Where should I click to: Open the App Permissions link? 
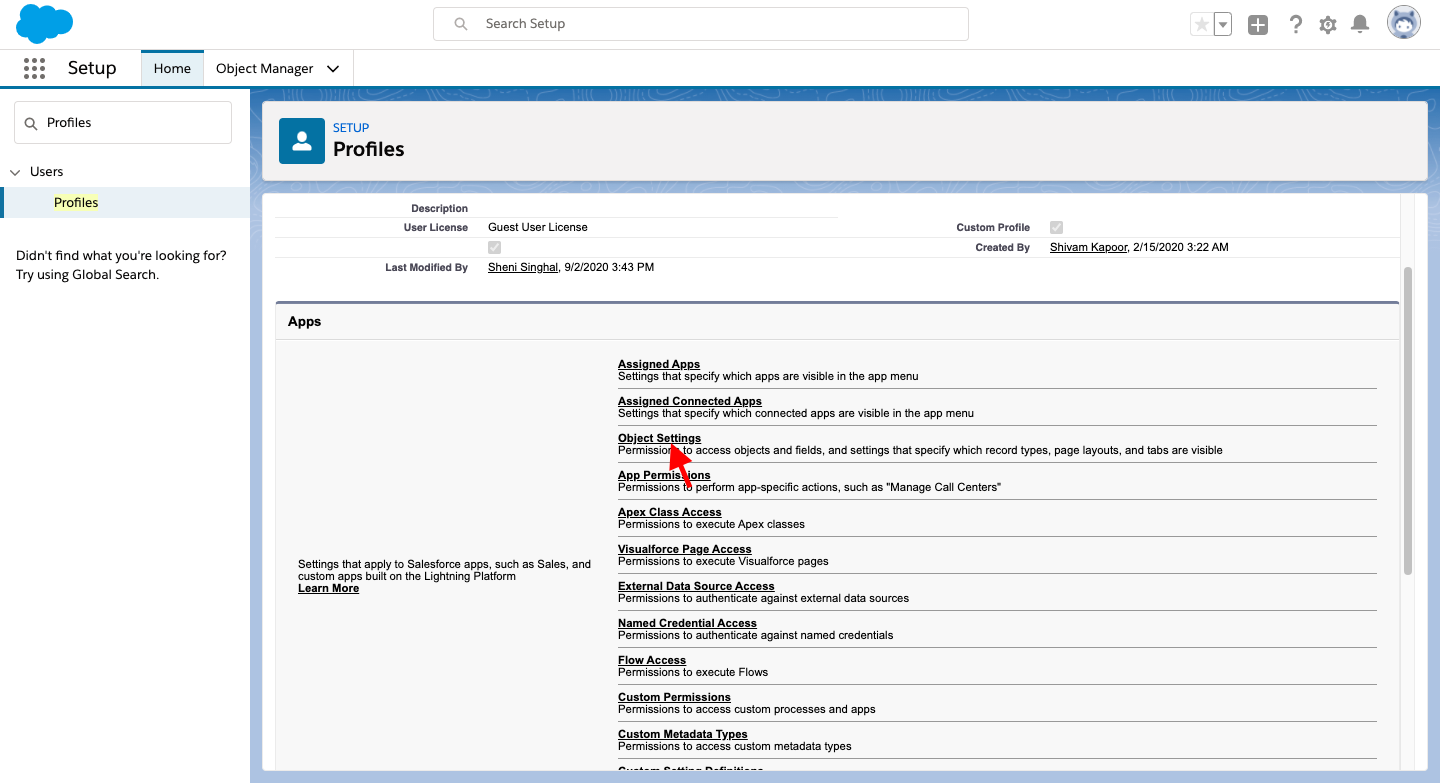click(664, 475)
